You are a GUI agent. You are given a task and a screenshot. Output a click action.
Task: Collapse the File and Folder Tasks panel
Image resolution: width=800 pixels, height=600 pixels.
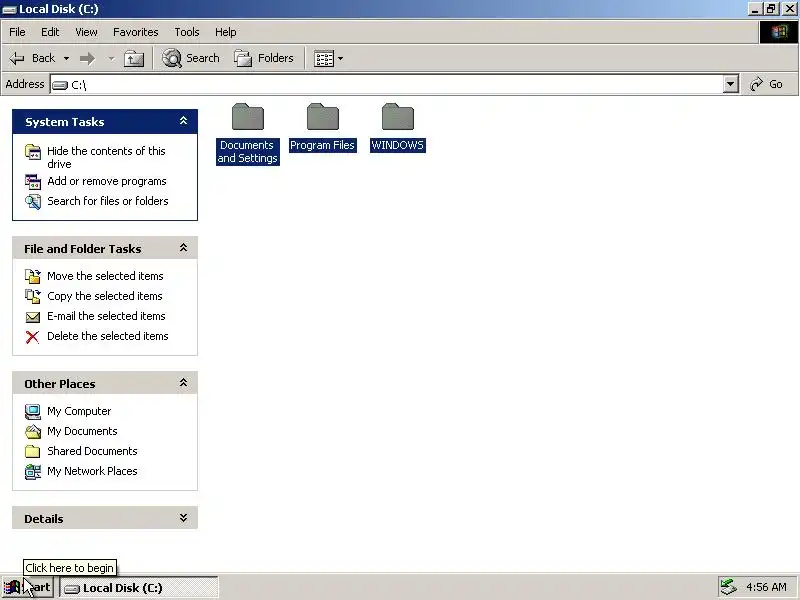[184, 248]
